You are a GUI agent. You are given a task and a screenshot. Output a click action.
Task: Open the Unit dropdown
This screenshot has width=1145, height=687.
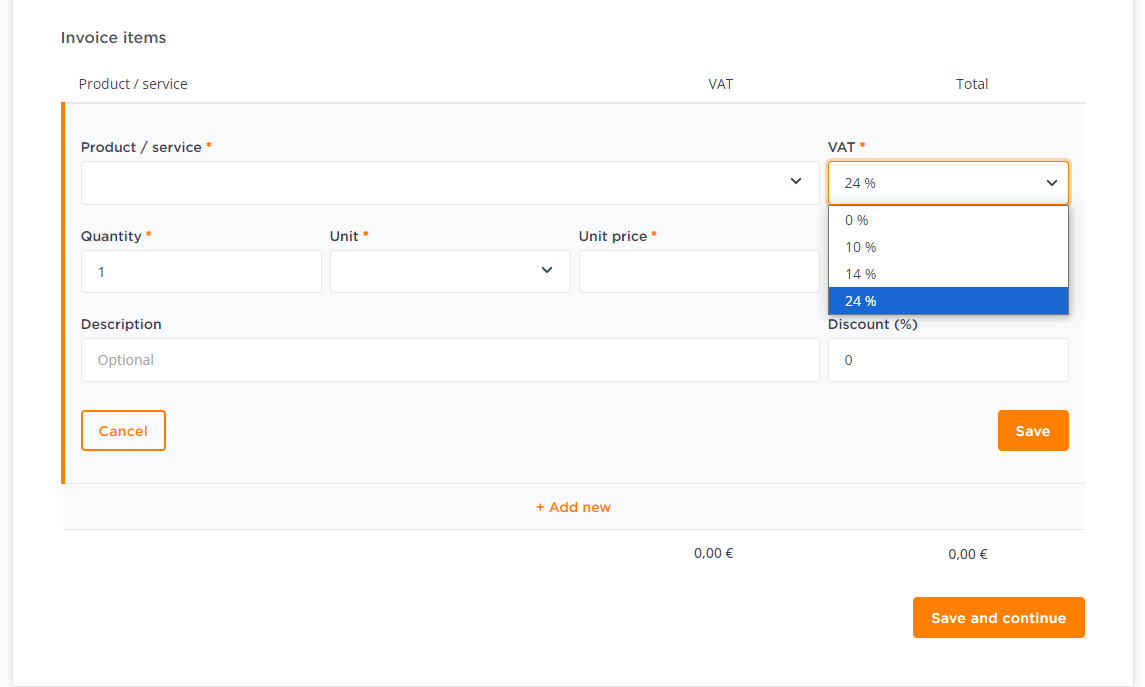[450, 272]
